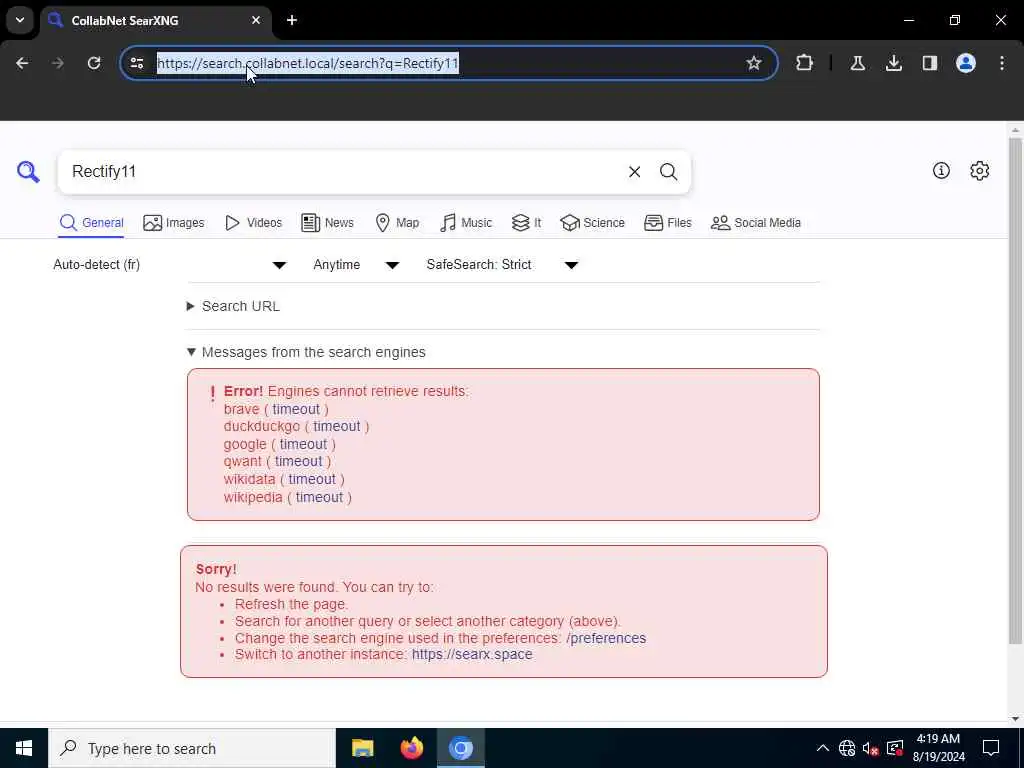Image resolution: width=1024 pixels, height=768 pixels.
Task: Open the Anytime time range dropdown
Action: coord(357,264)
